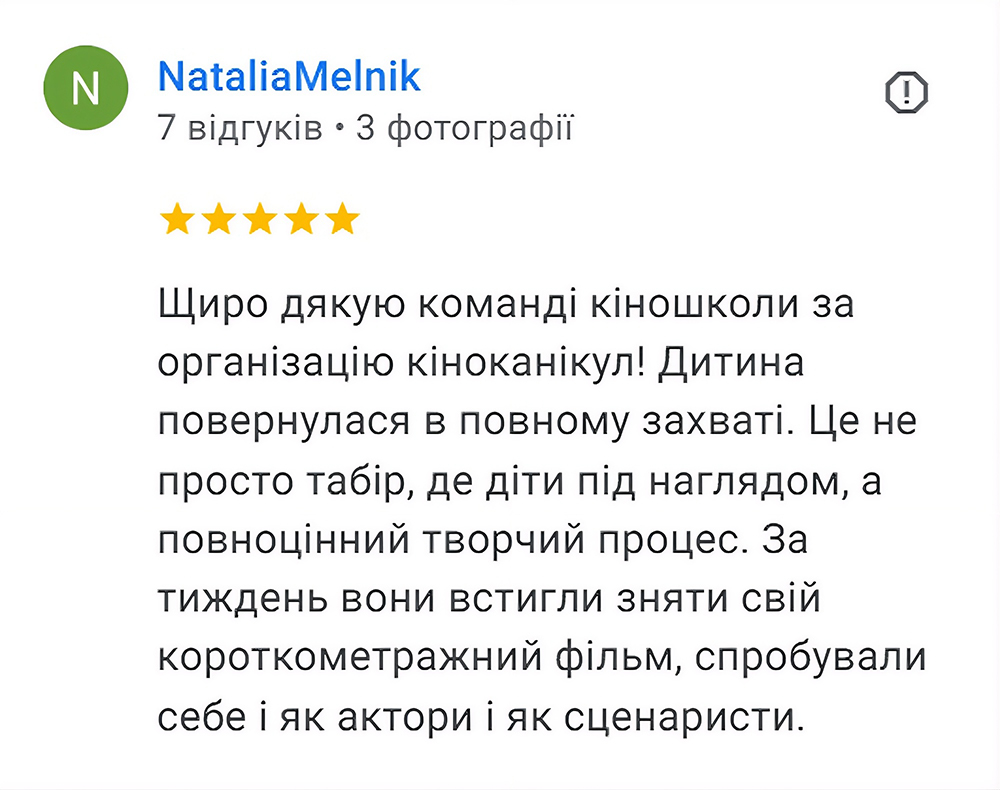Click the word "короткометражний" in the review
Image resolution: width=1000 pixels, height=790 pixels.
point(348,659)
